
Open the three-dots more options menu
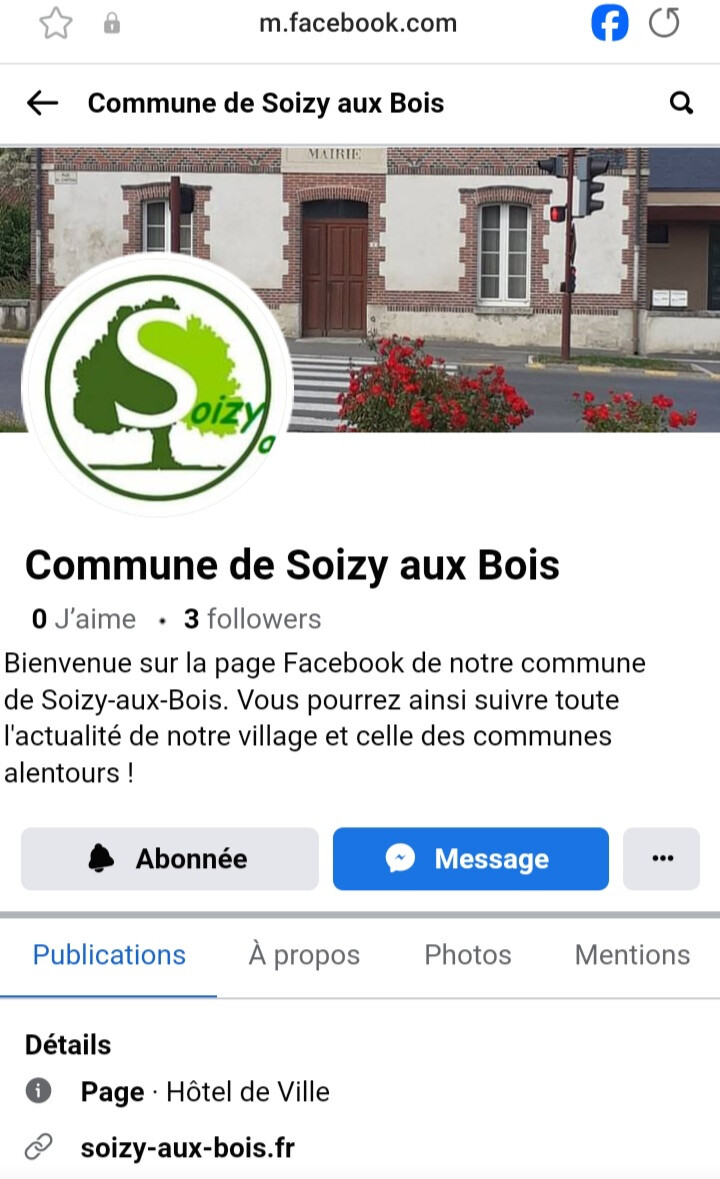pos(661,859)
